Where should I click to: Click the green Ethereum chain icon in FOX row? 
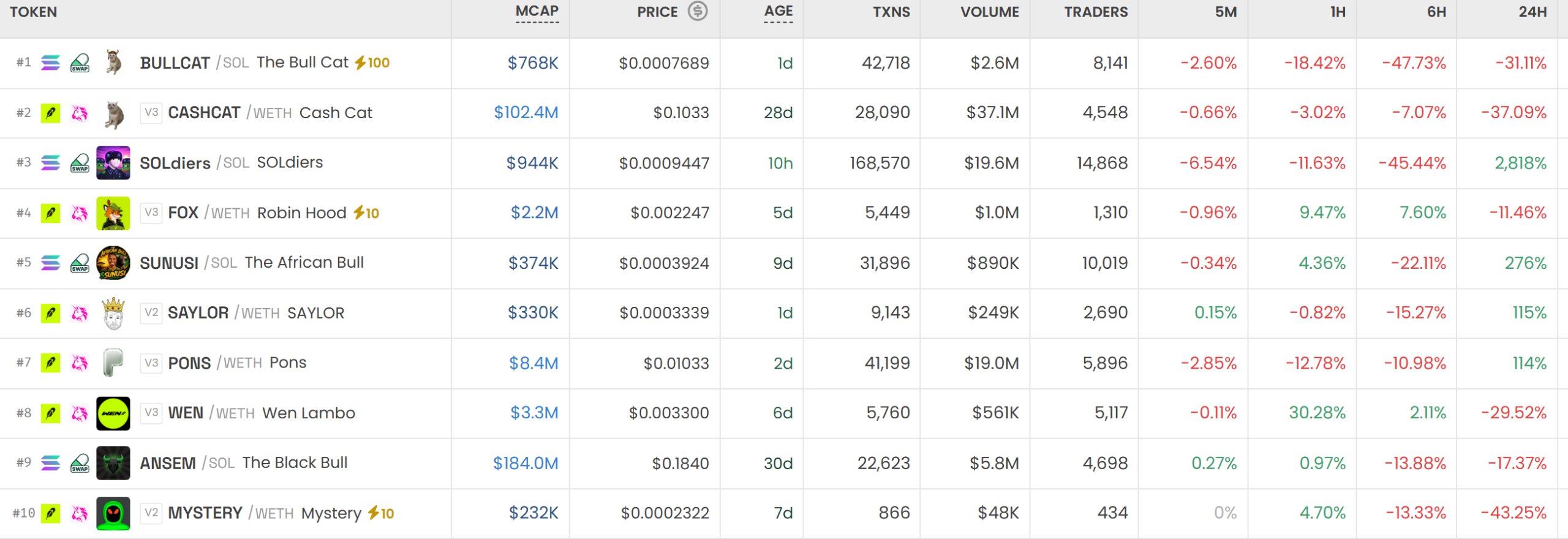coord(50,213)
